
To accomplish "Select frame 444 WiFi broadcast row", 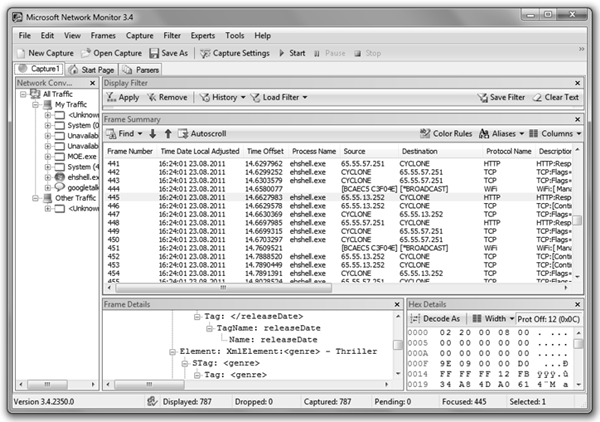I will tap(339, 189).
